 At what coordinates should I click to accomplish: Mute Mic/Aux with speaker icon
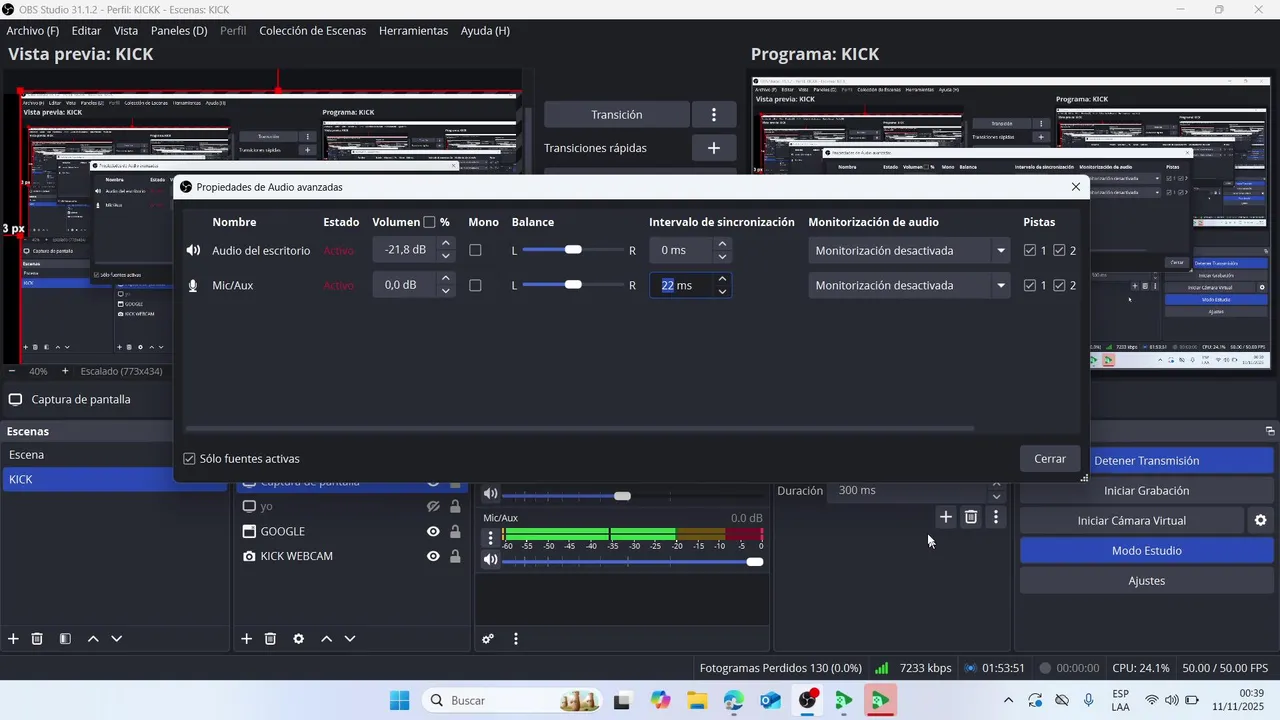coord(490,560)
